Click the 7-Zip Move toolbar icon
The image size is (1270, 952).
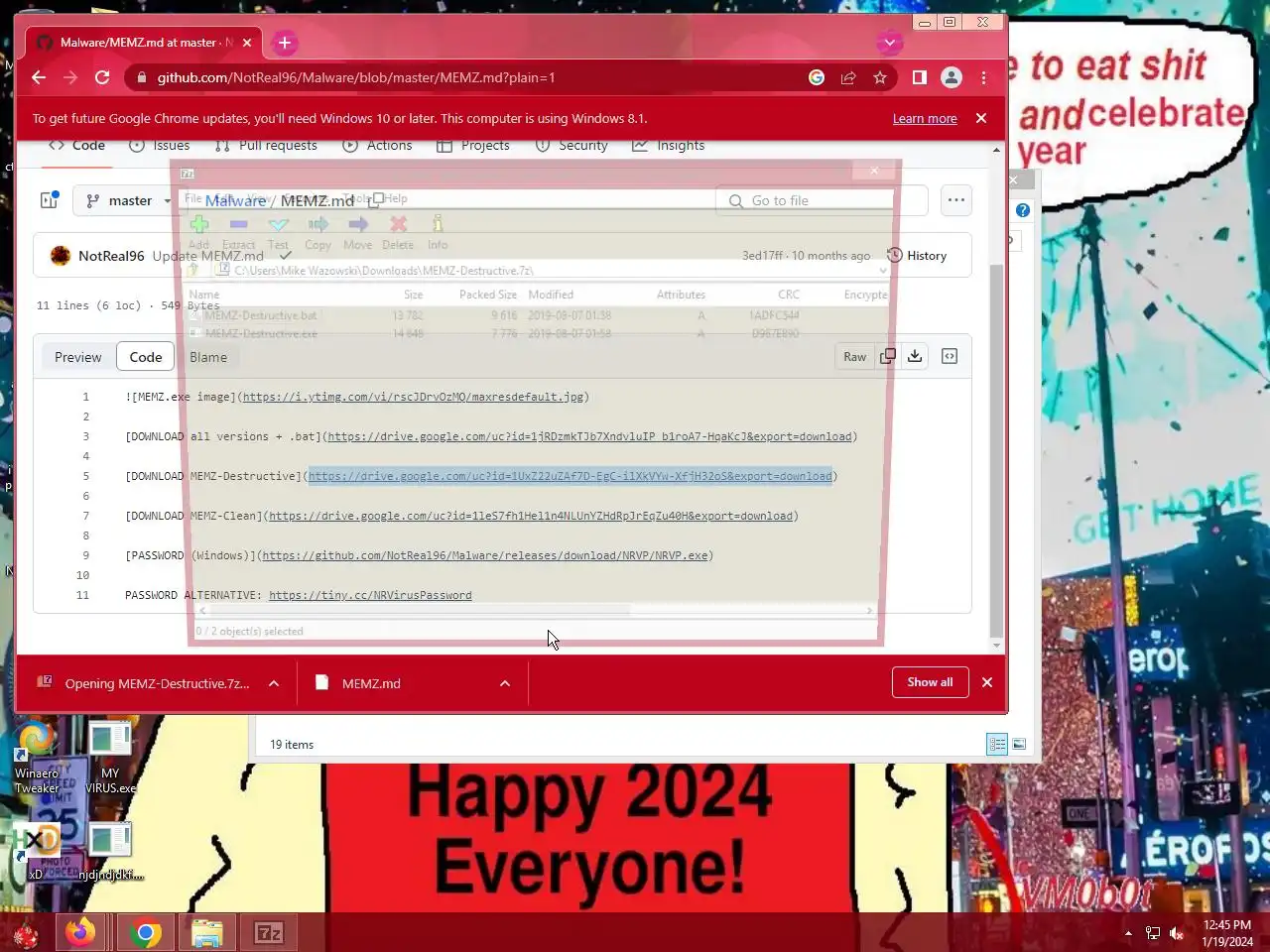[x=357, y=232]
